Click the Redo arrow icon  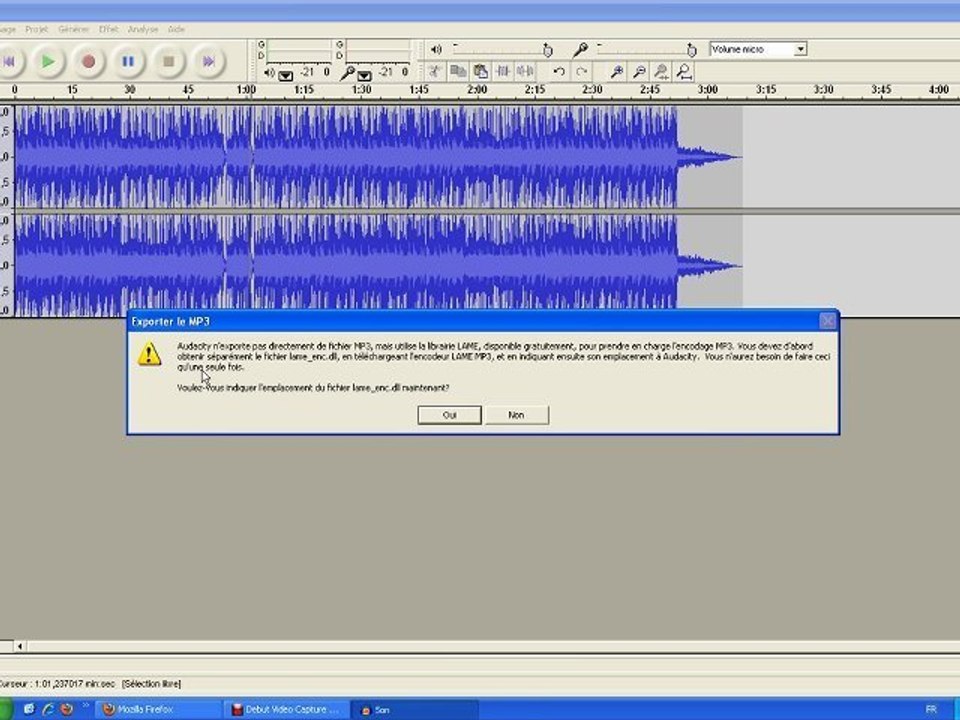click(x=582, y=72)
